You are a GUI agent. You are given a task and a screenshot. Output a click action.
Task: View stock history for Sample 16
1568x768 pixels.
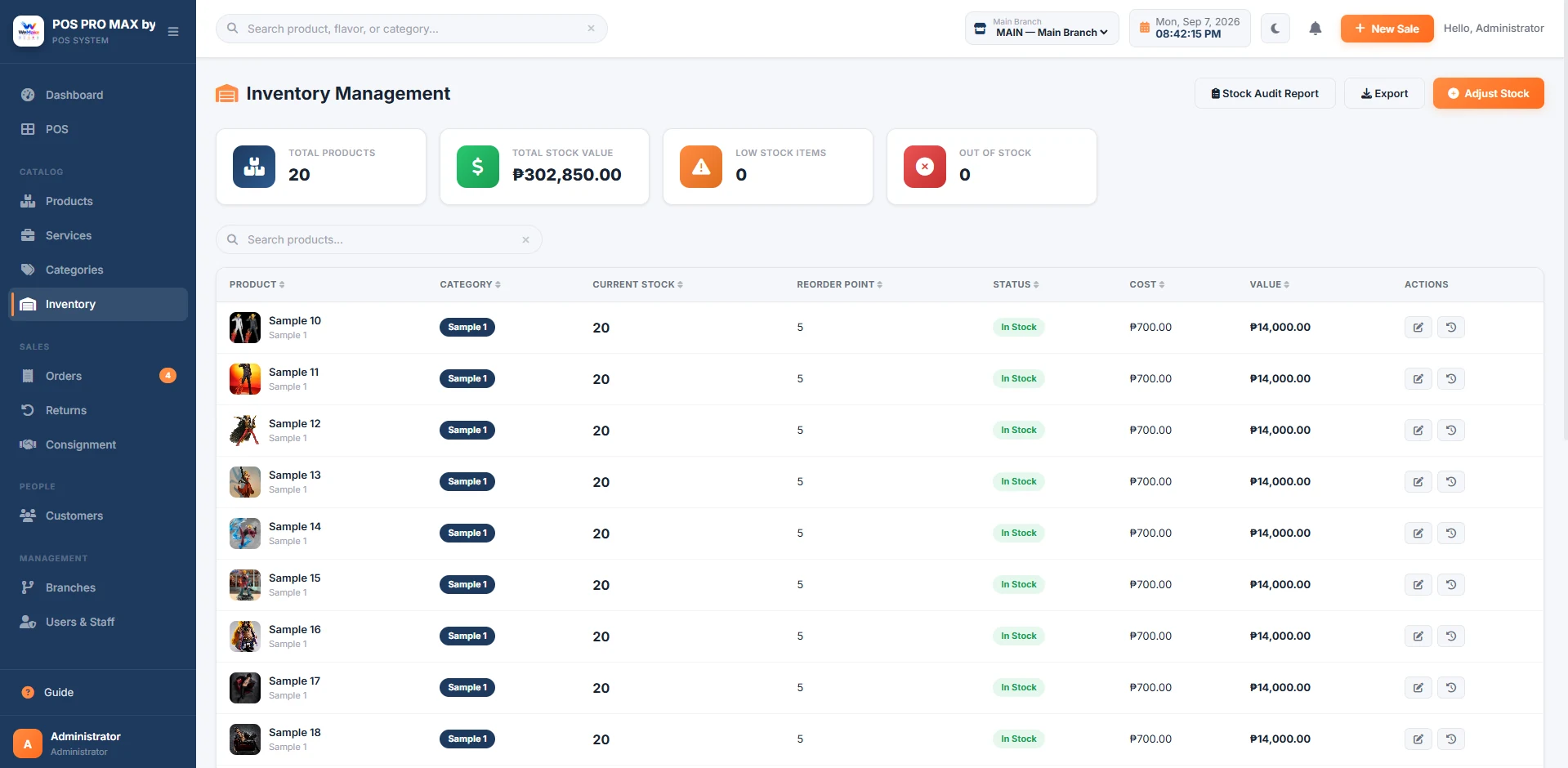(1451, 636)
